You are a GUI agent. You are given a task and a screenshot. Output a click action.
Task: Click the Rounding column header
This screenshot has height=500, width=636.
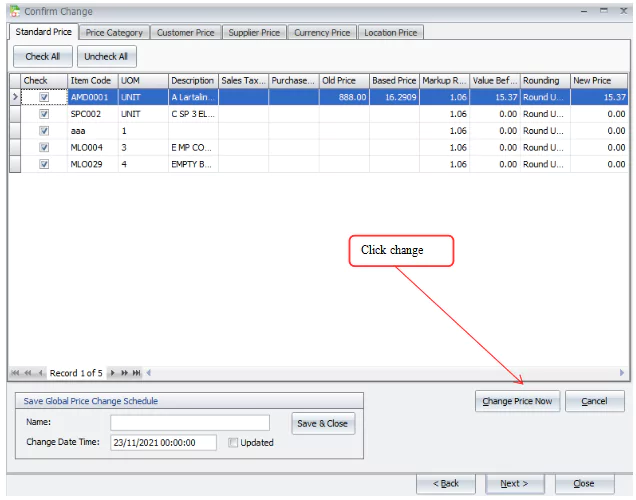(545, 81)
